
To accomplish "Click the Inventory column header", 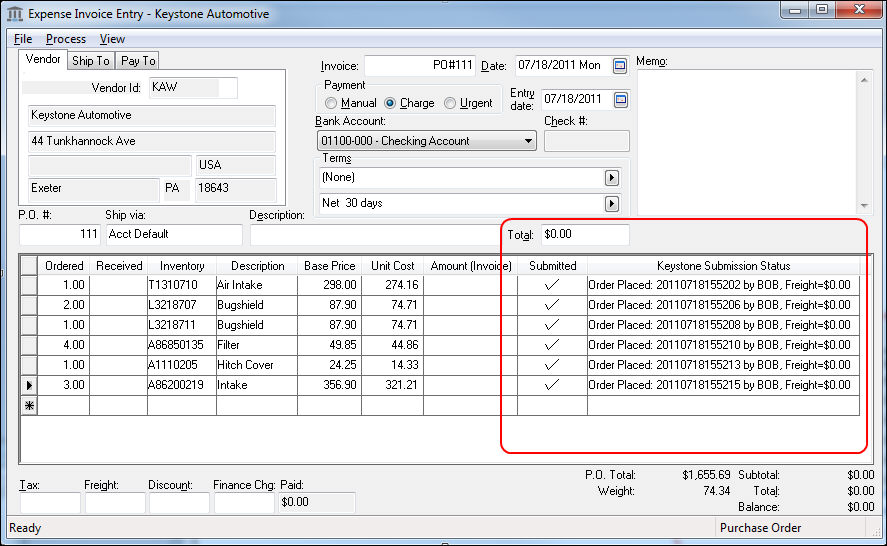I will click(182, 266).
